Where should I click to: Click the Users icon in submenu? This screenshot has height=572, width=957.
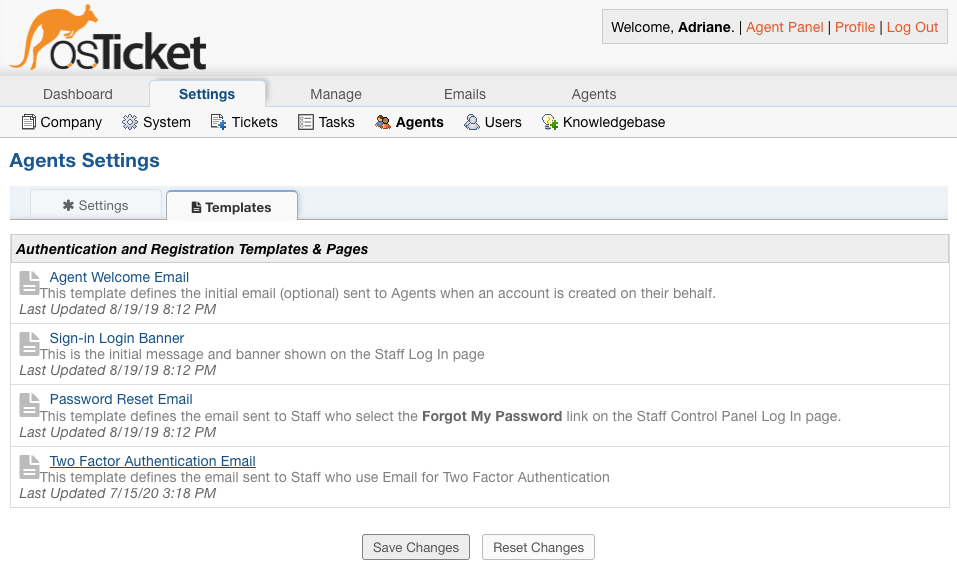click(x=472, y=122)
